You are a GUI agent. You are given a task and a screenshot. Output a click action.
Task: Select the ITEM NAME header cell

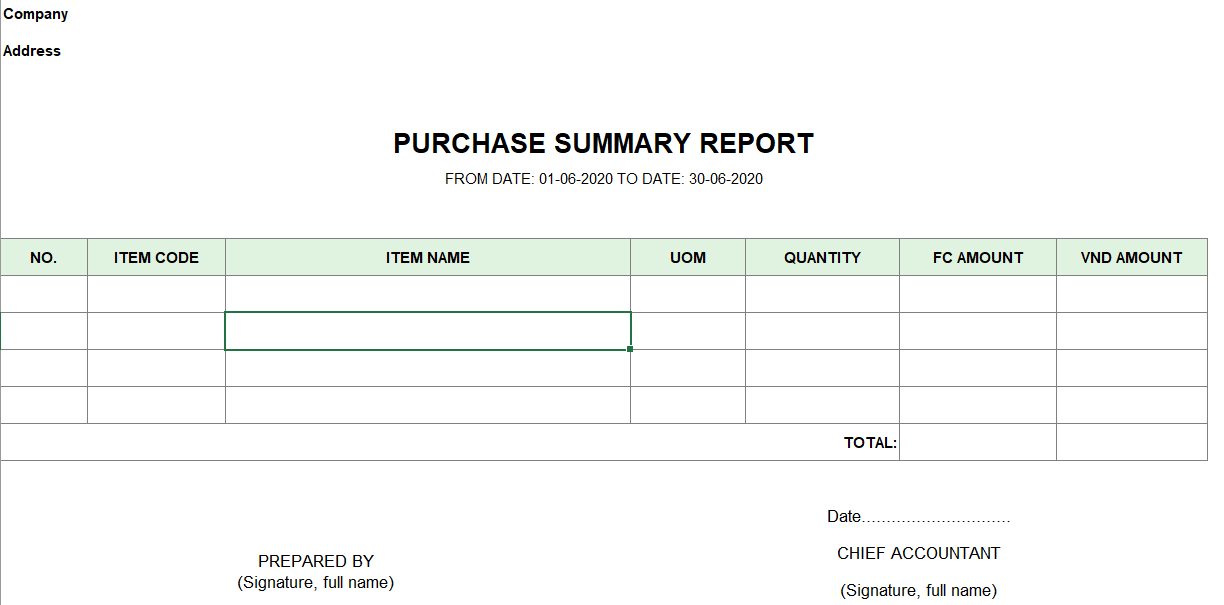pyautogui.click(x=428, y=257)
